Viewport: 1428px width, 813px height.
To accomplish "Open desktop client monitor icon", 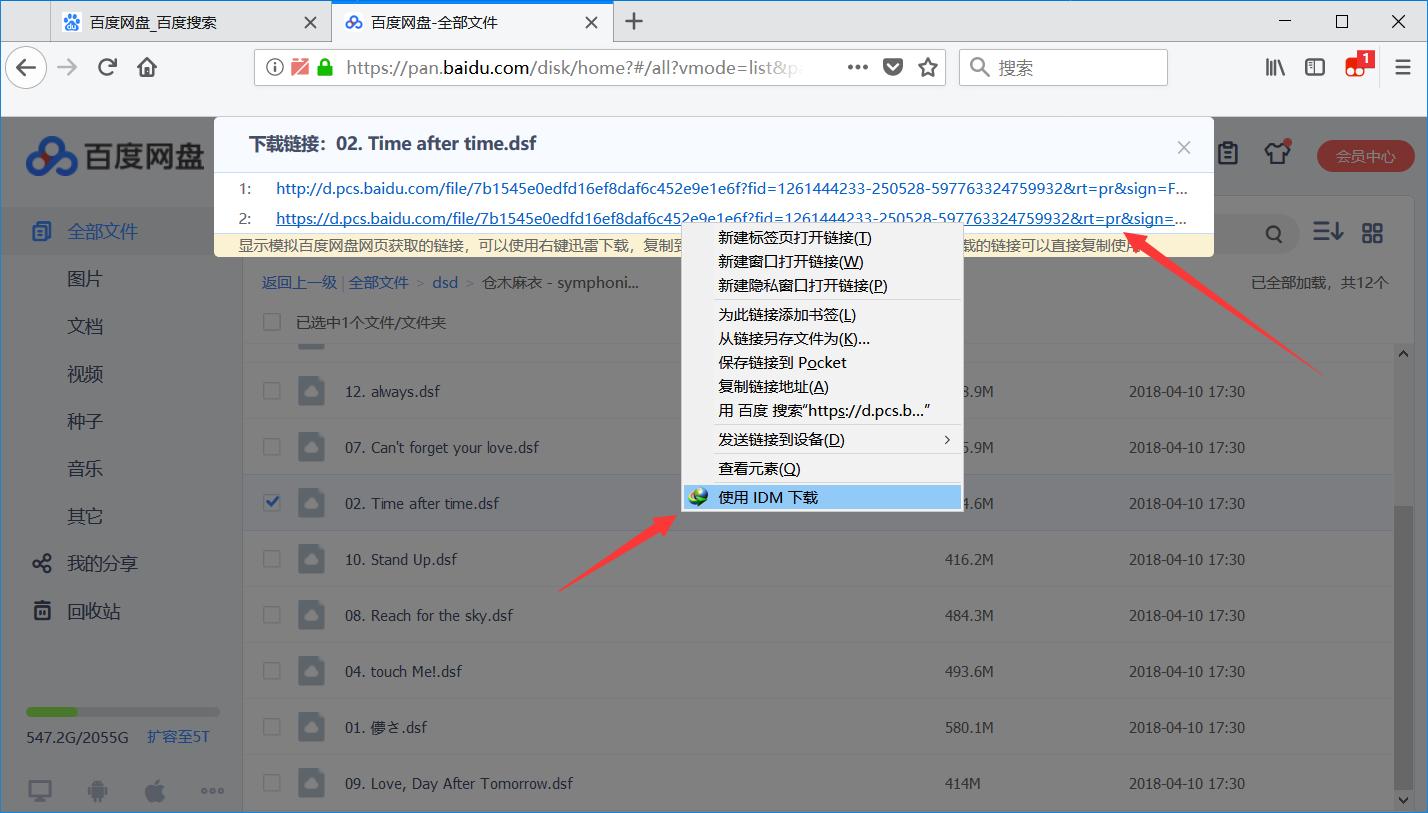I will click(40, 791).
